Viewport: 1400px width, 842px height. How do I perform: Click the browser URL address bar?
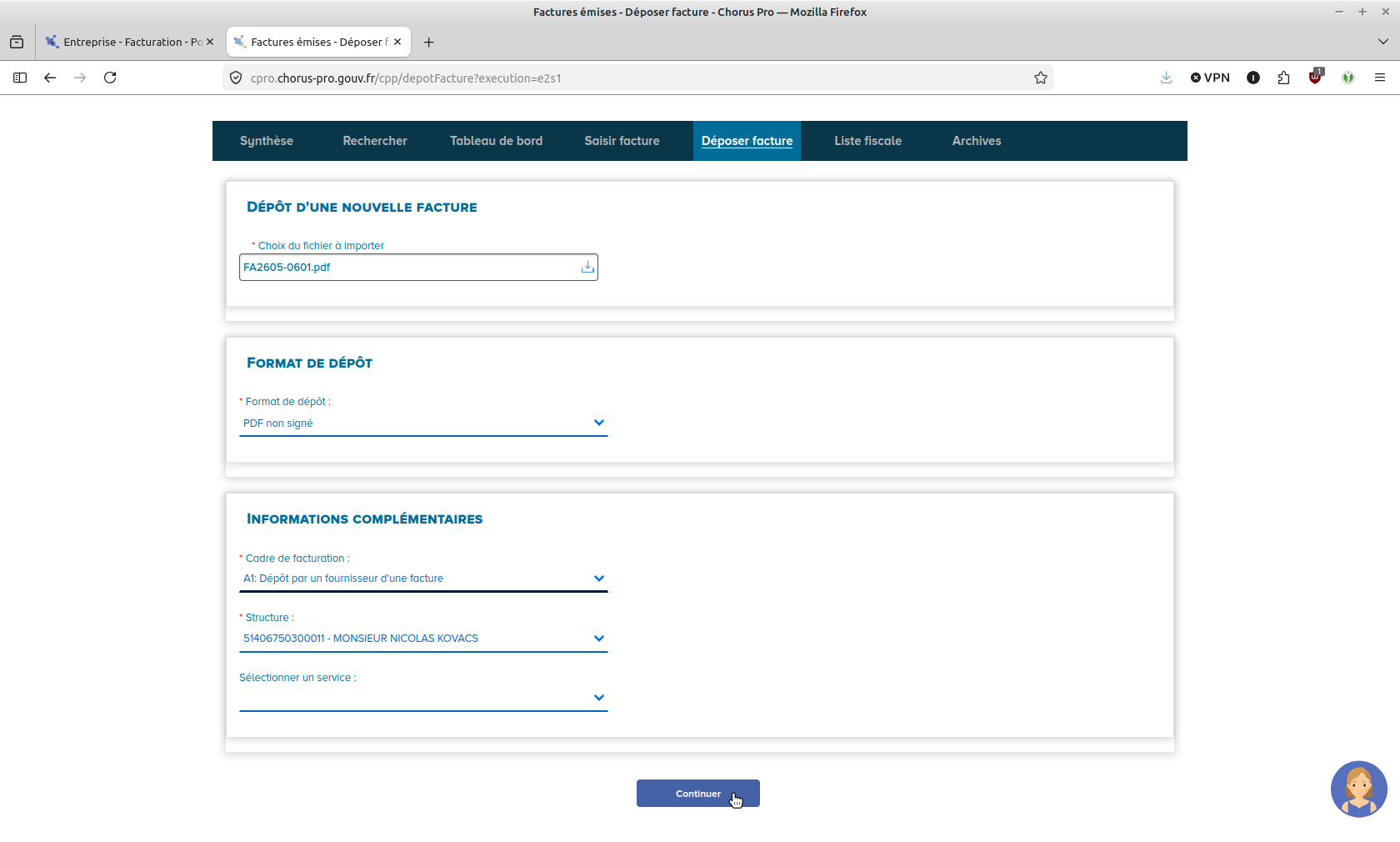coord(637,78)
